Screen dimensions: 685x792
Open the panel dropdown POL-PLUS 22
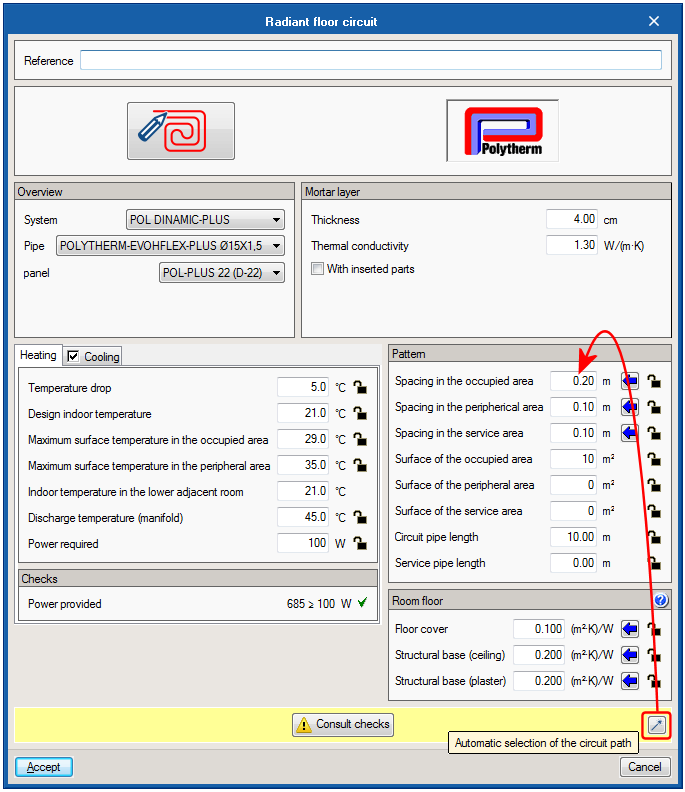point(222,272)
